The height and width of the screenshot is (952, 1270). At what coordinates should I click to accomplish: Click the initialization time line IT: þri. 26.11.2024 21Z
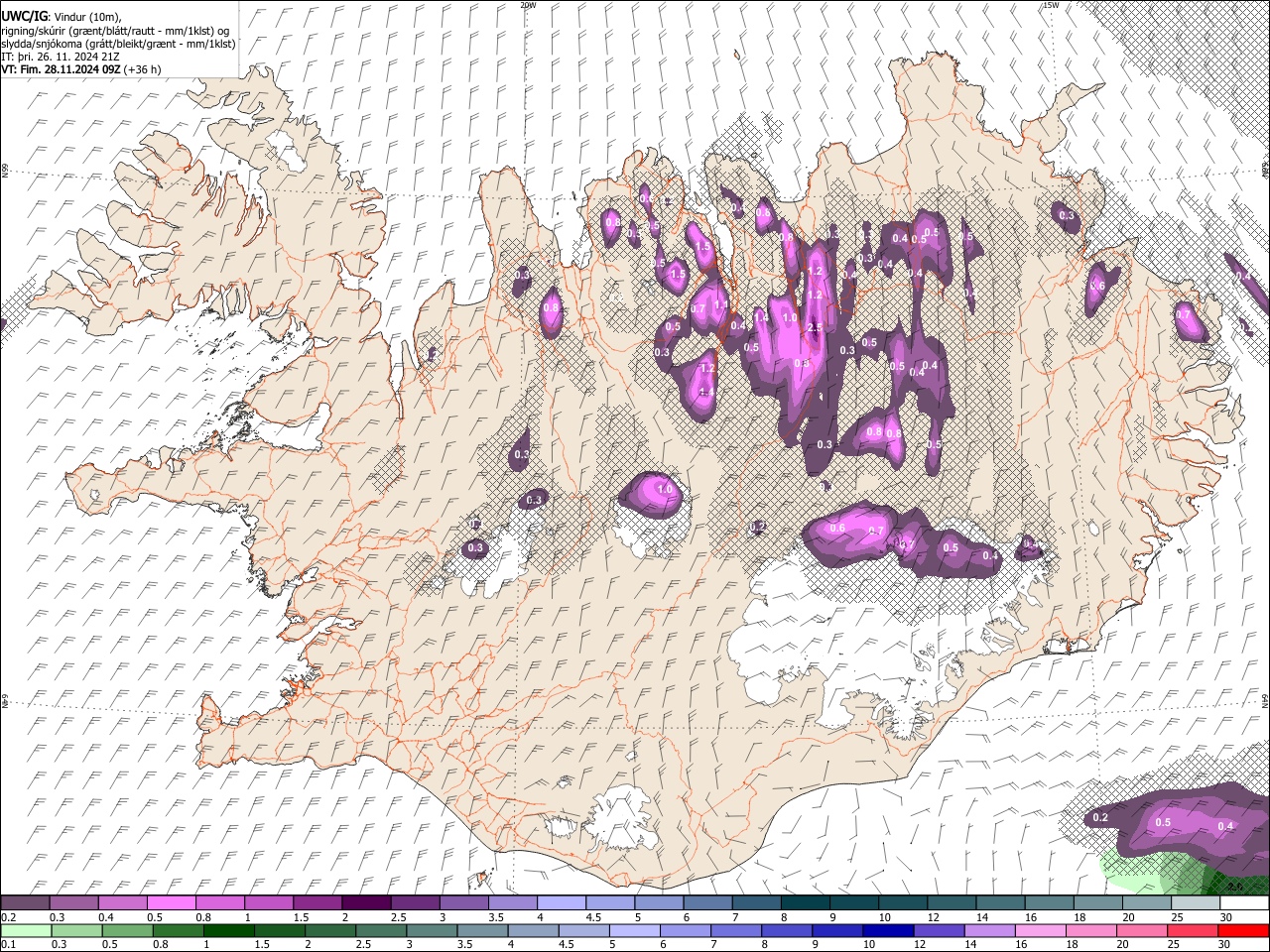[62, 57]
